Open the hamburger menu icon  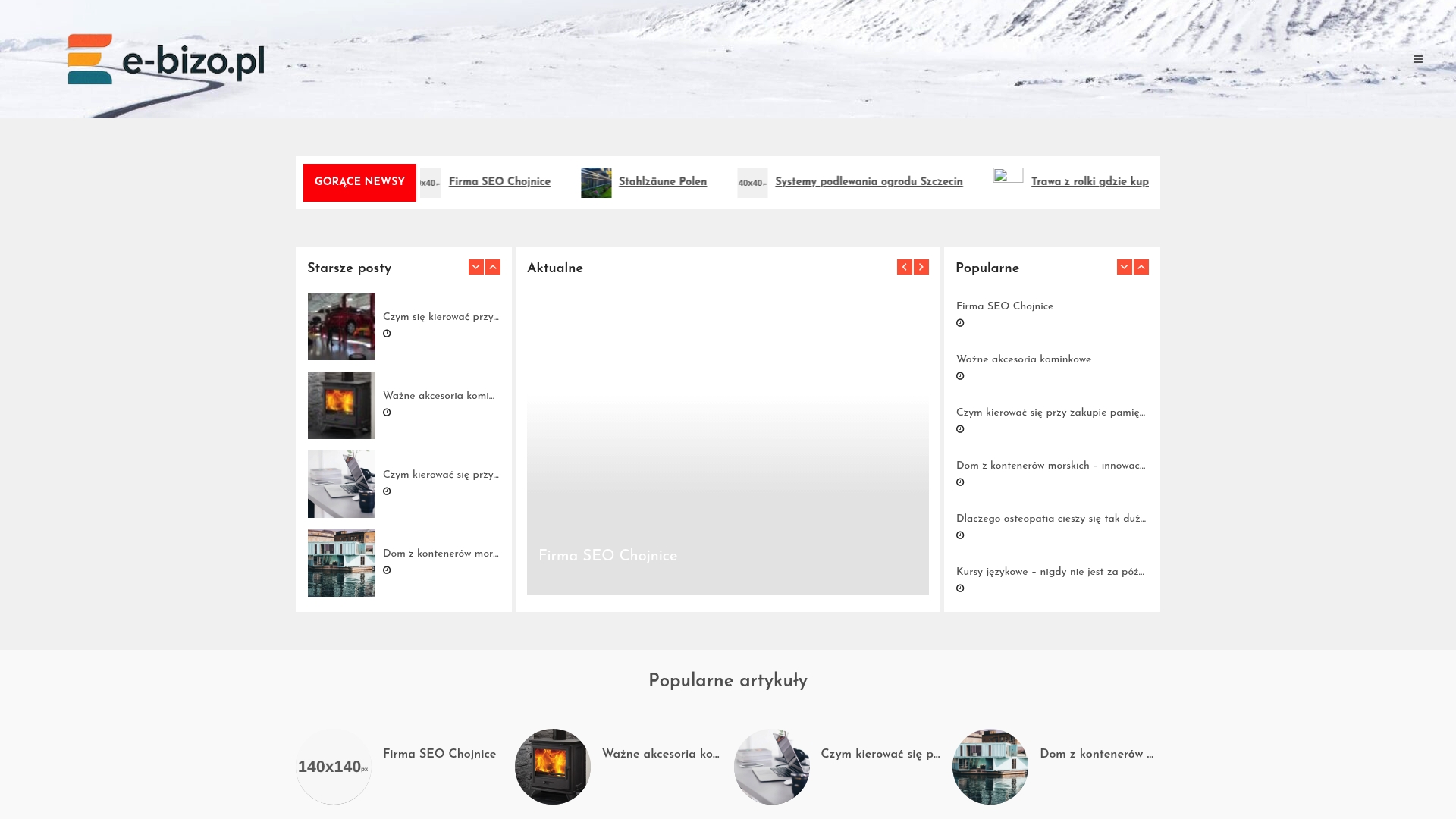(x=1417, y=59)
